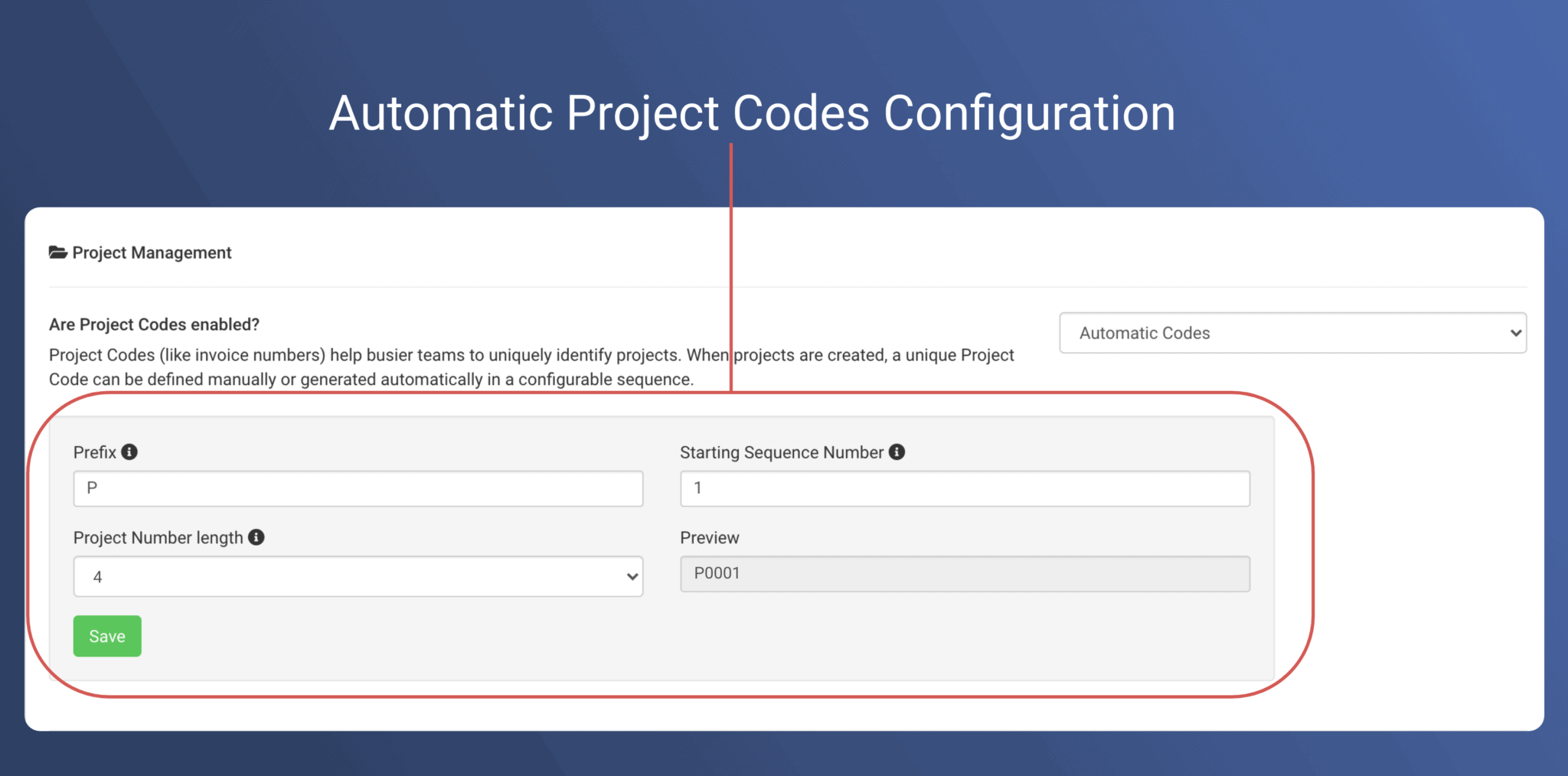Save the project code configuration
This screenshot has height=776, width=1568.
[x=106, y=635]
